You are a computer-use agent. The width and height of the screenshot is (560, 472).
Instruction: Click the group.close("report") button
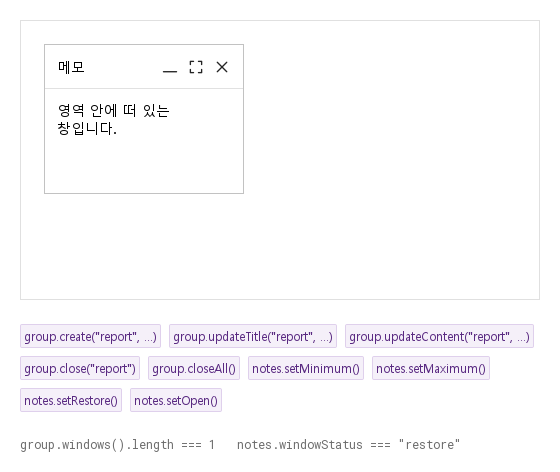(x=80, y=368)
